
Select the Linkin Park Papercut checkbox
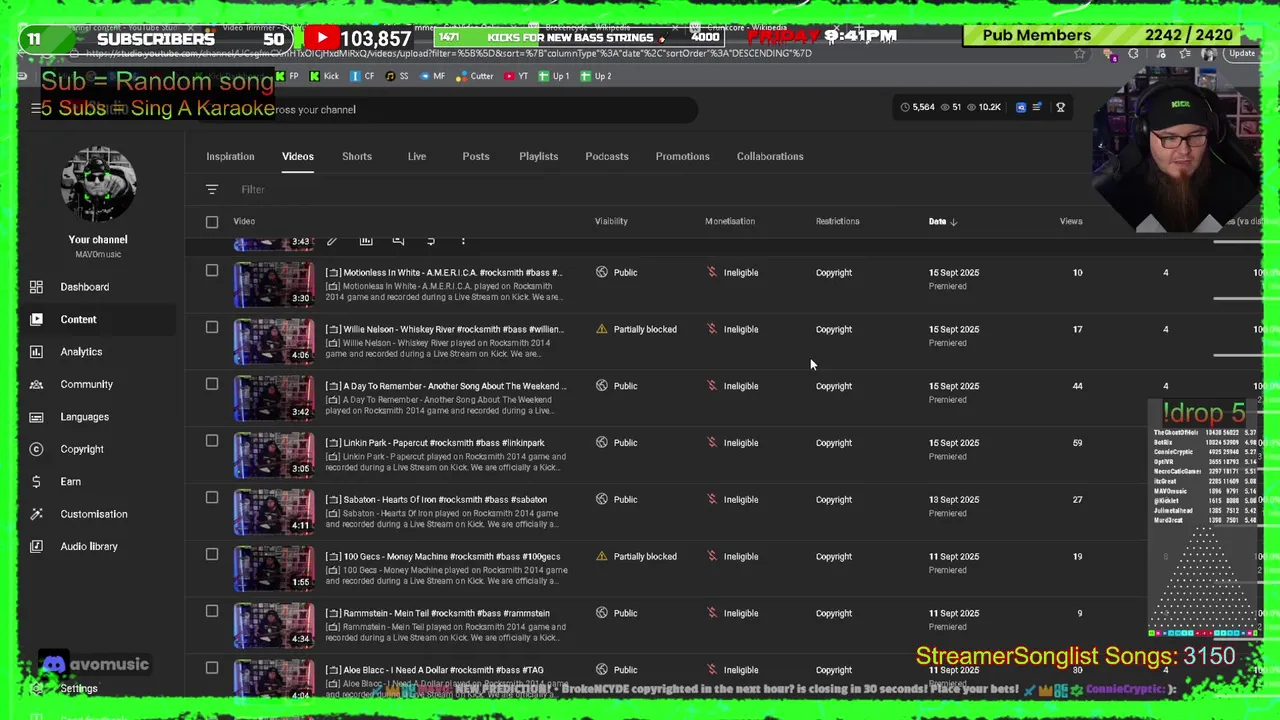(212, 441)
